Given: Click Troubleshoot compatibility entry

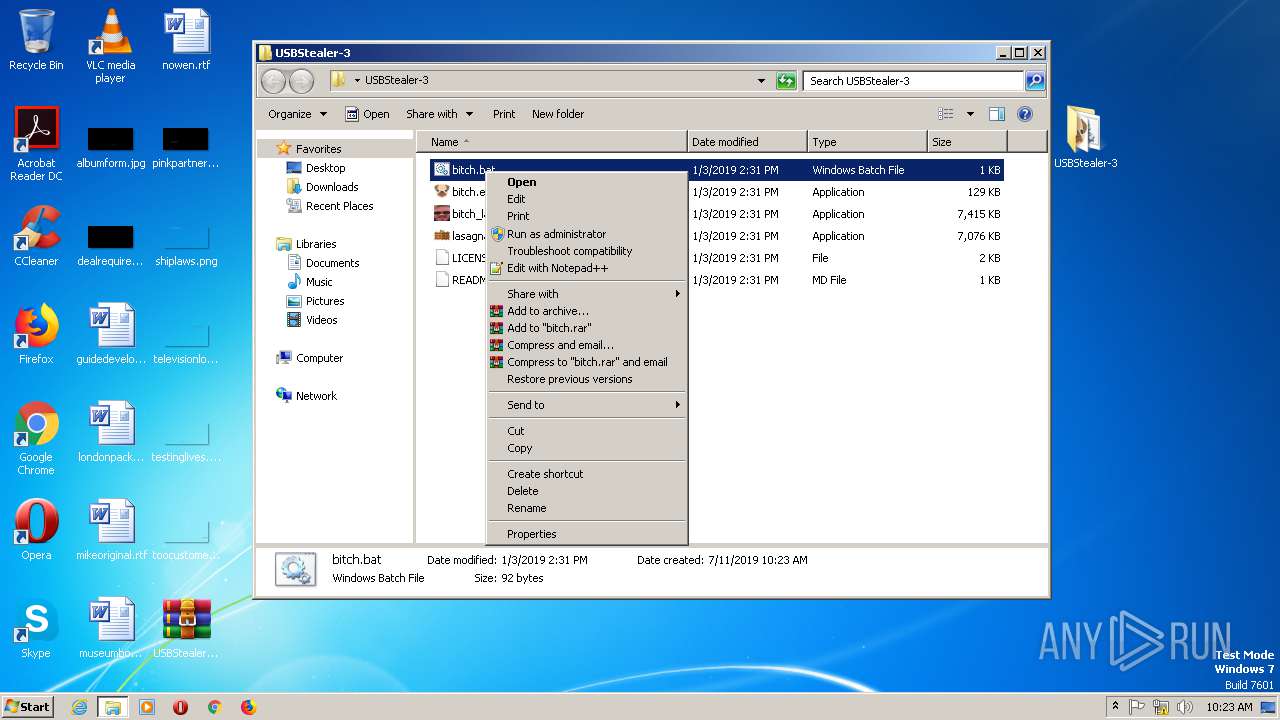Looking at the screenshot, I should (586, 251).
